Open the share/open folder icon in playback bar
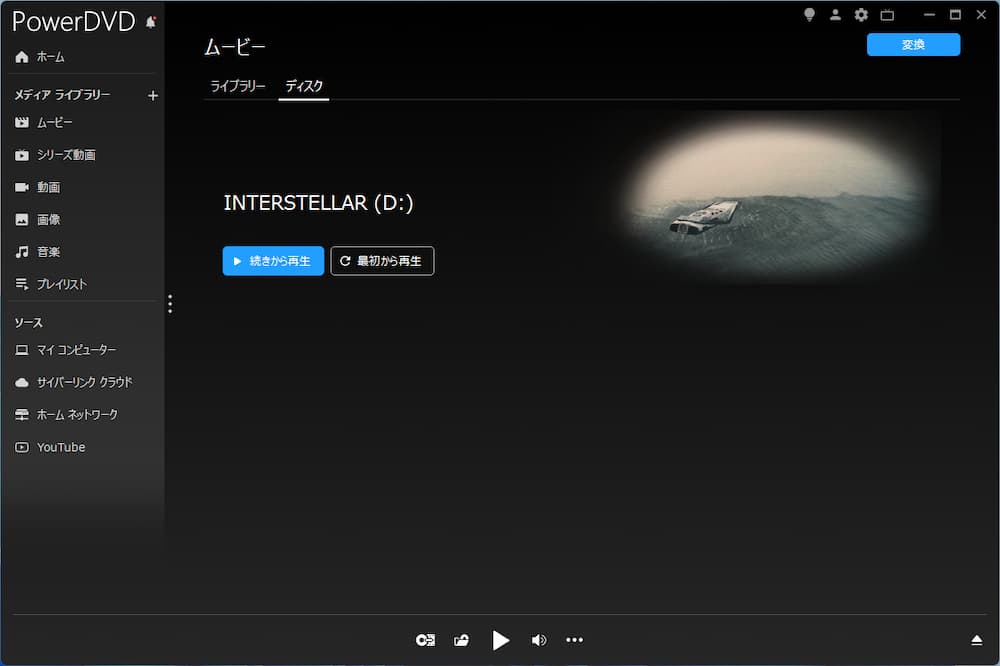 462,640
